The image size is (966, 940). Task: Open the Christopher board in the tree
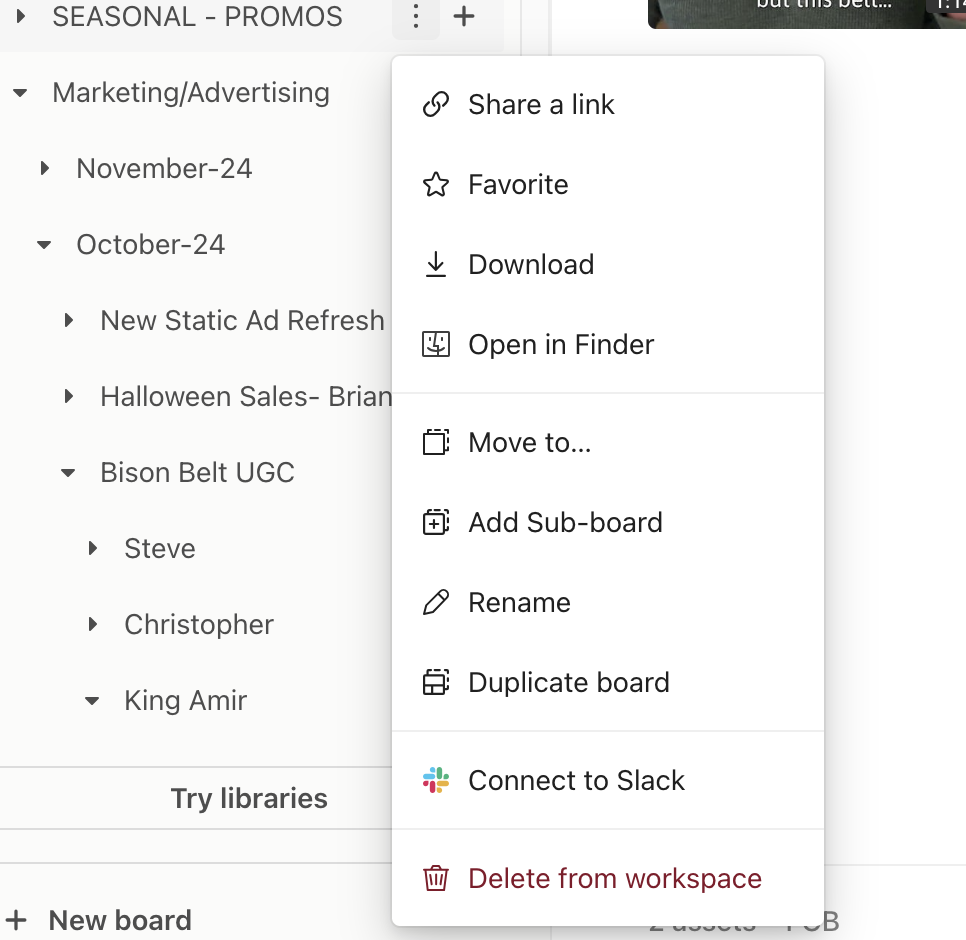pyautogui.click(x=198, y=625)
